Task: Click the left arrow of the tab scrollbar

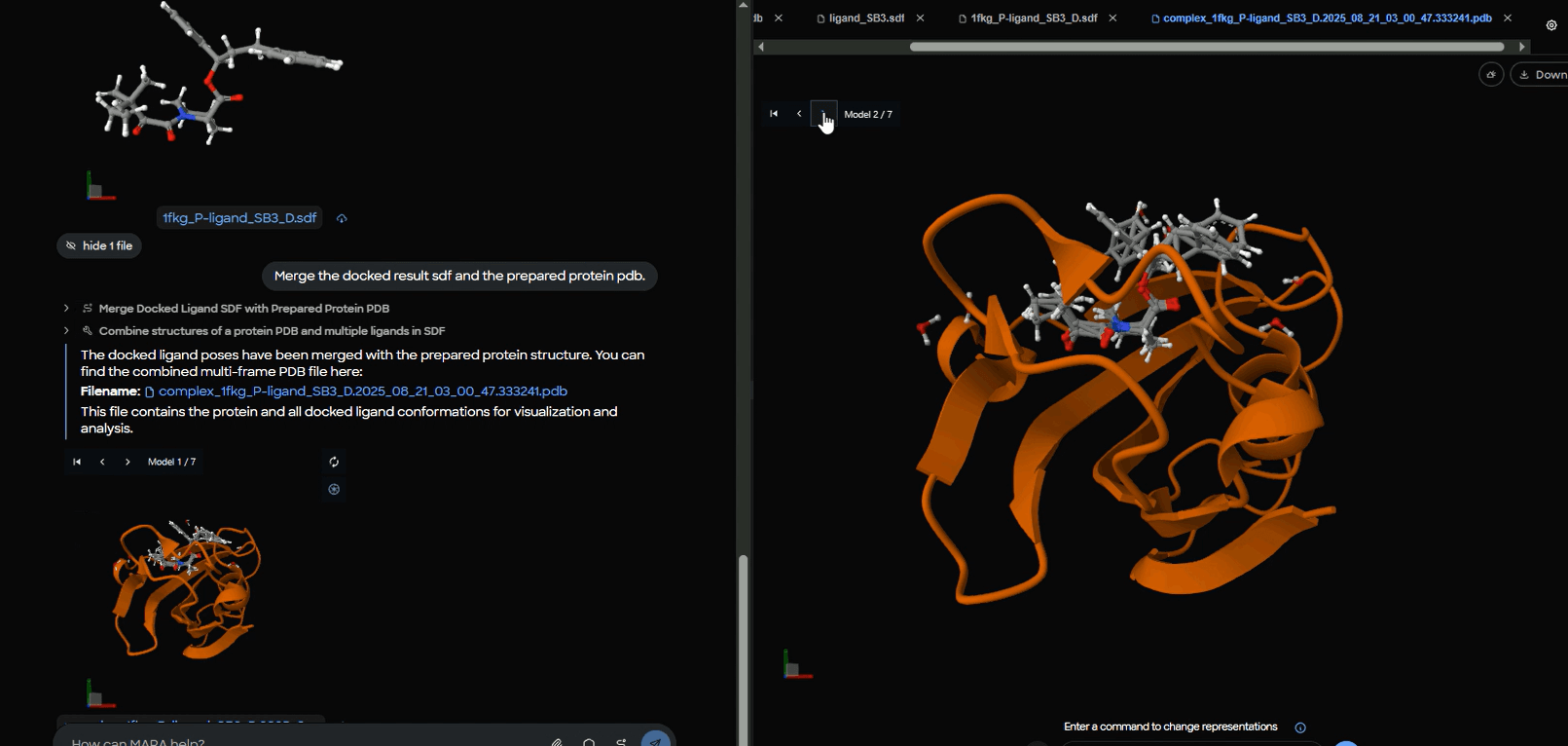Action: pyautogui.click(x=760, y=47)
